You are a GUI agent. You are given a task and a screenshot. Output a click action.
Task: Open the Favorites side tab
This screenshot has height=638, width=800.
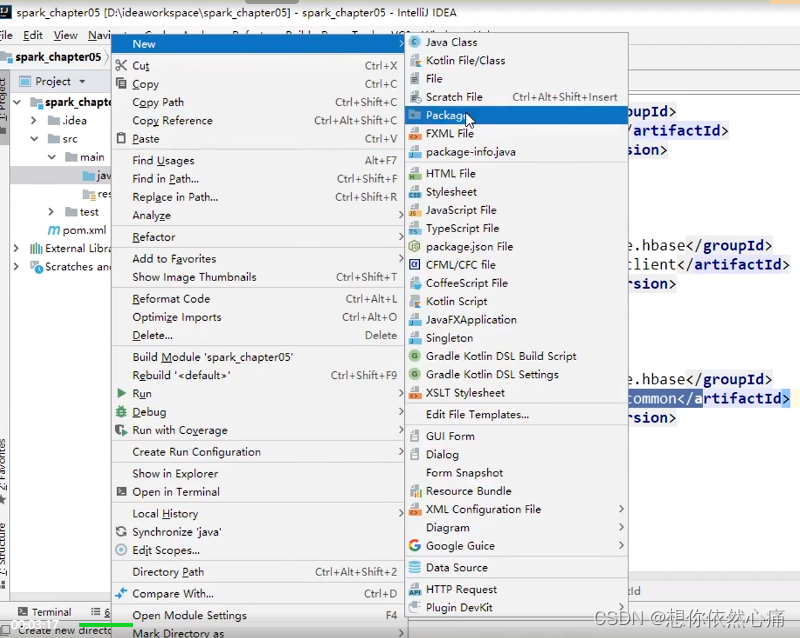[x=3, y=472]
